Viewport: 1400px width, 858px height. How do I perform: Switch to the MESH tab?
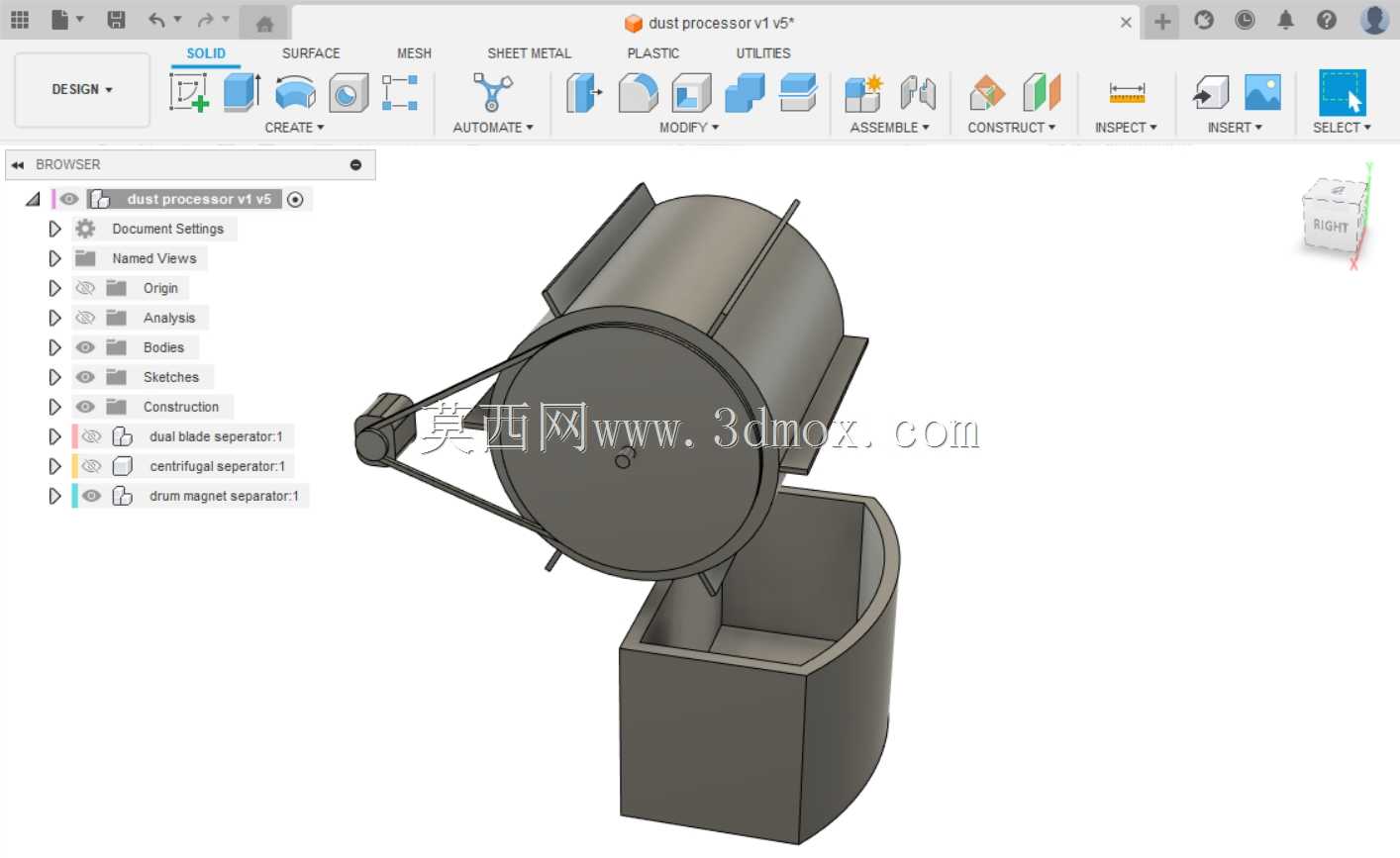coord(414,53)
